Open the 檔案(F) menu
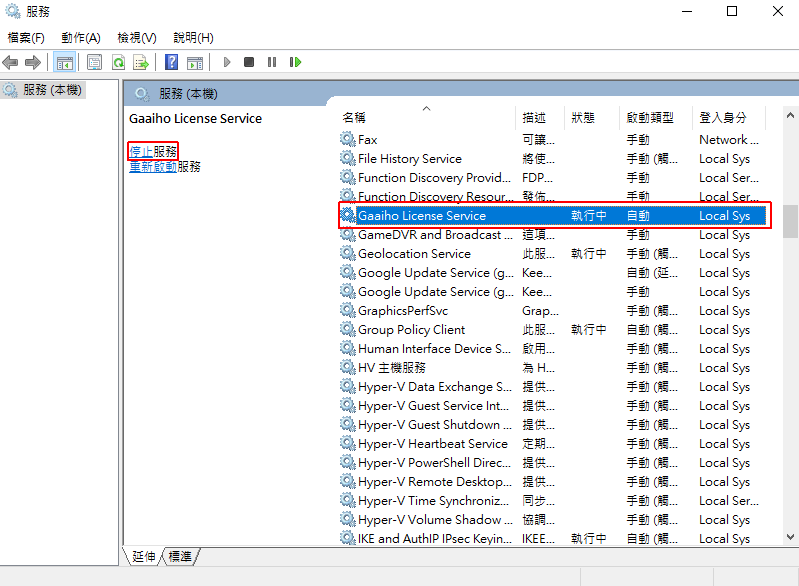Image resolution: width=799 pixels, height=586 pixels. pos(26,38)
